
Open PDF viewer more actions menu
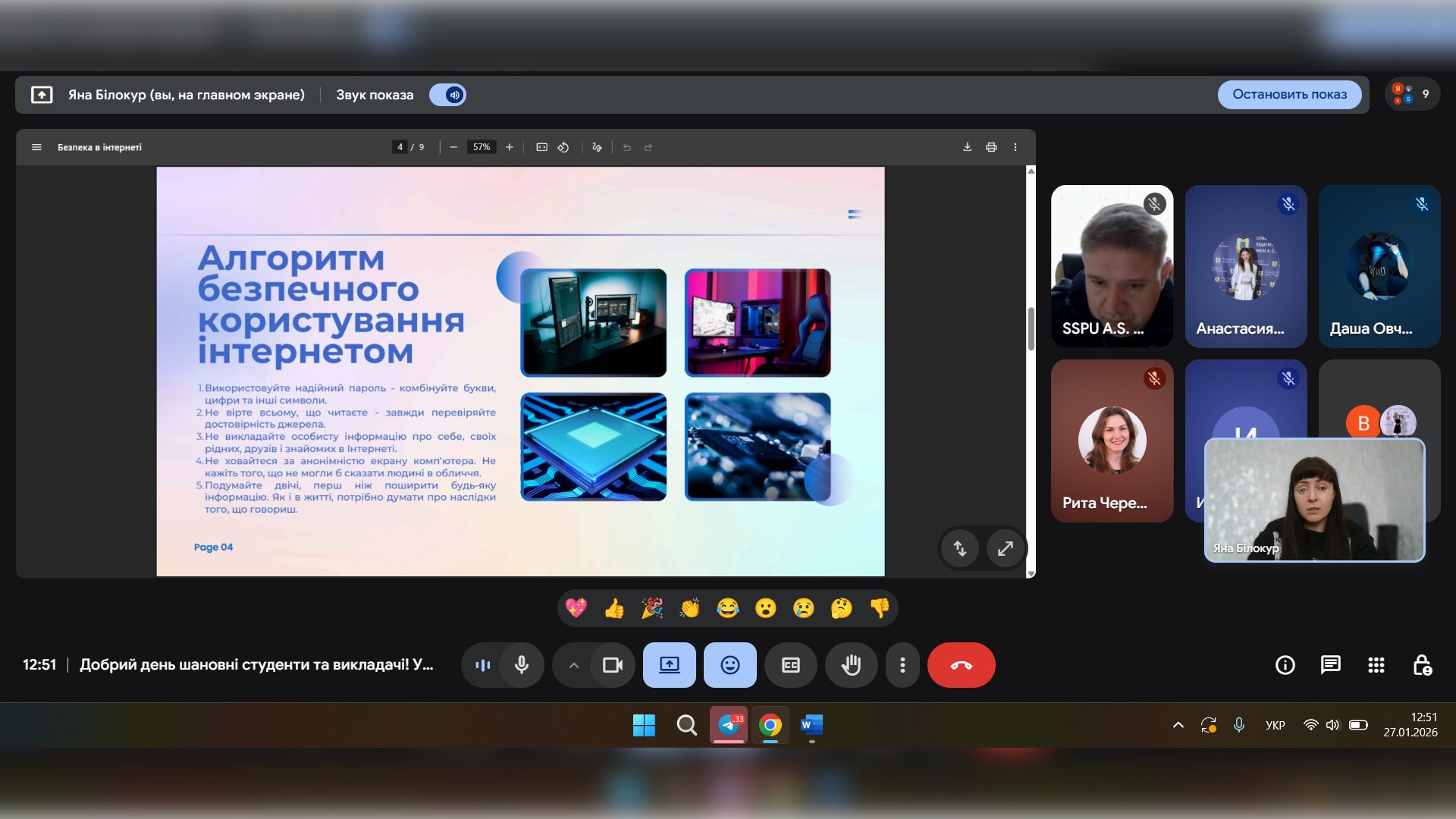1015,147
